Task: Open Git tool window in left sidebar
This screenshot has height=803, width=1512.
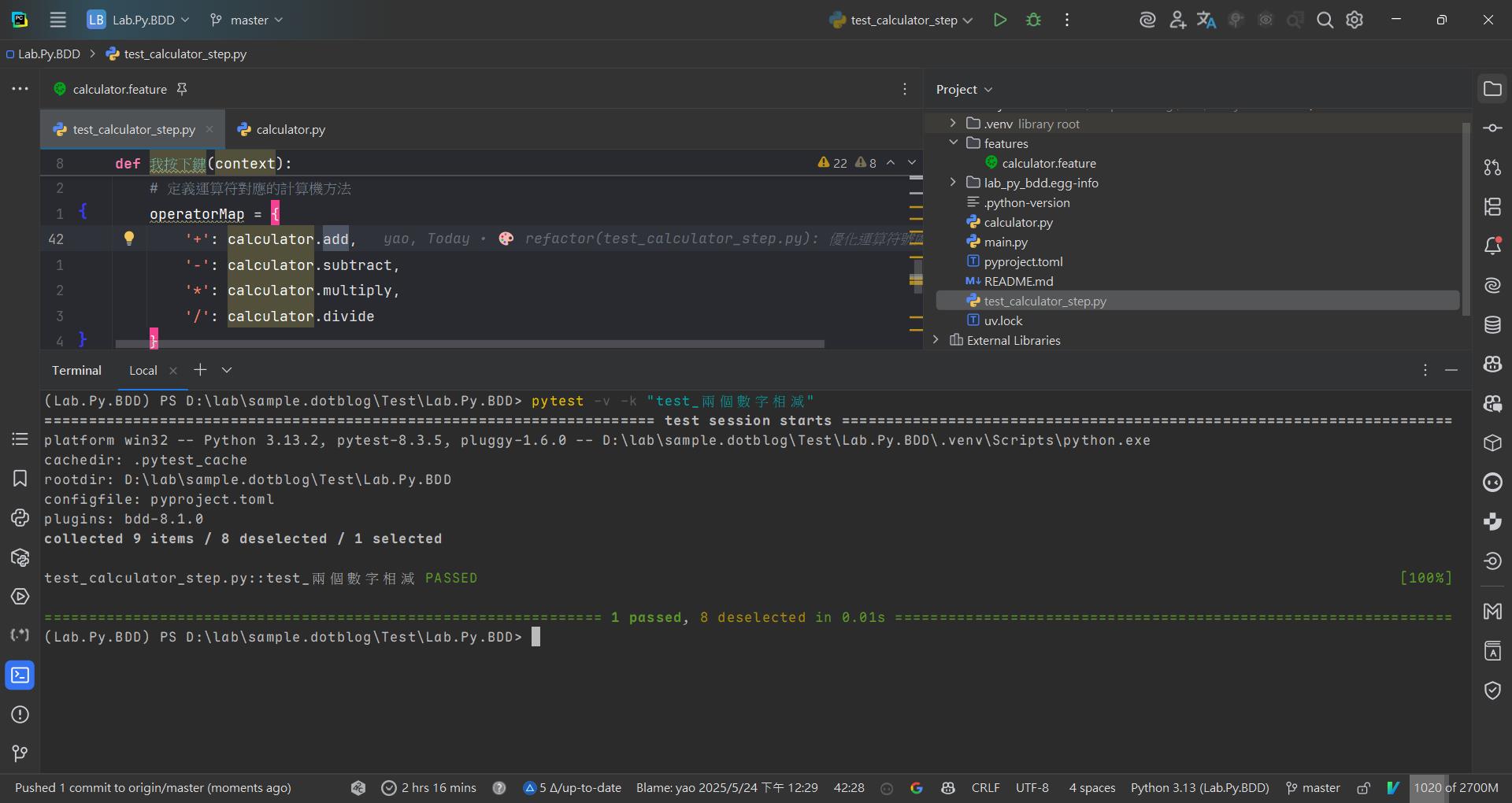Action: [20, 754]
